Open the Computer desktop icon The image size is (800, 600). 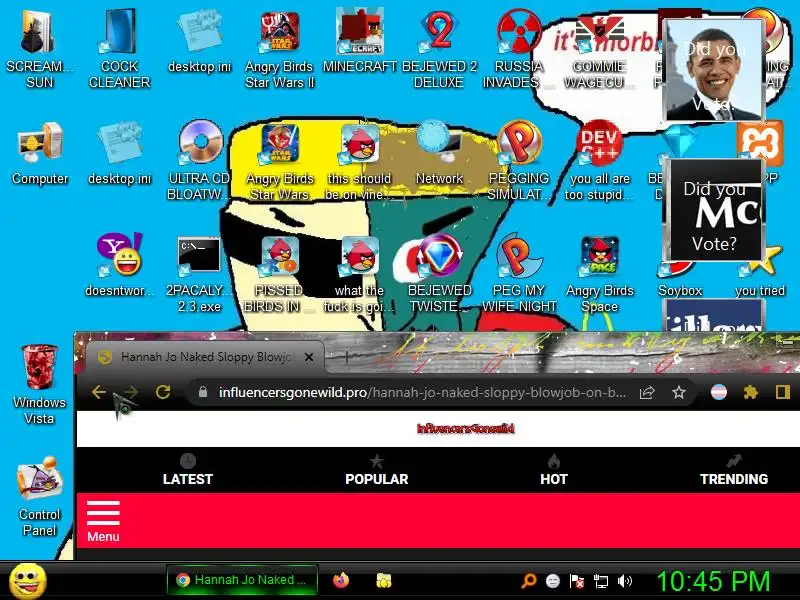pyautogui.click(x=39, y=153)
